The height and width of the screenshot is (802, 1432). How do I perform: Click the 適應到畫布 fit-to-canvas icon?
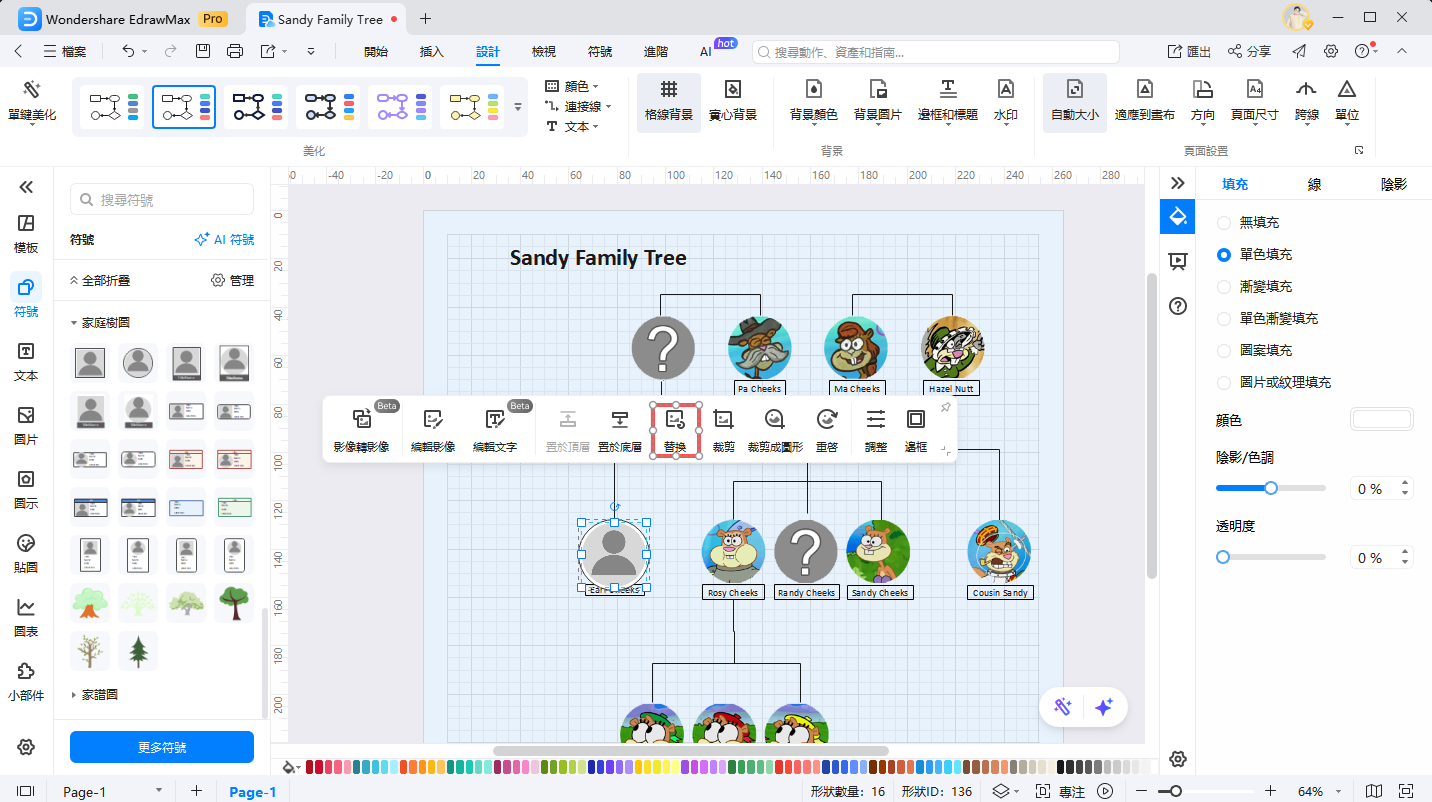(1144, 90)
